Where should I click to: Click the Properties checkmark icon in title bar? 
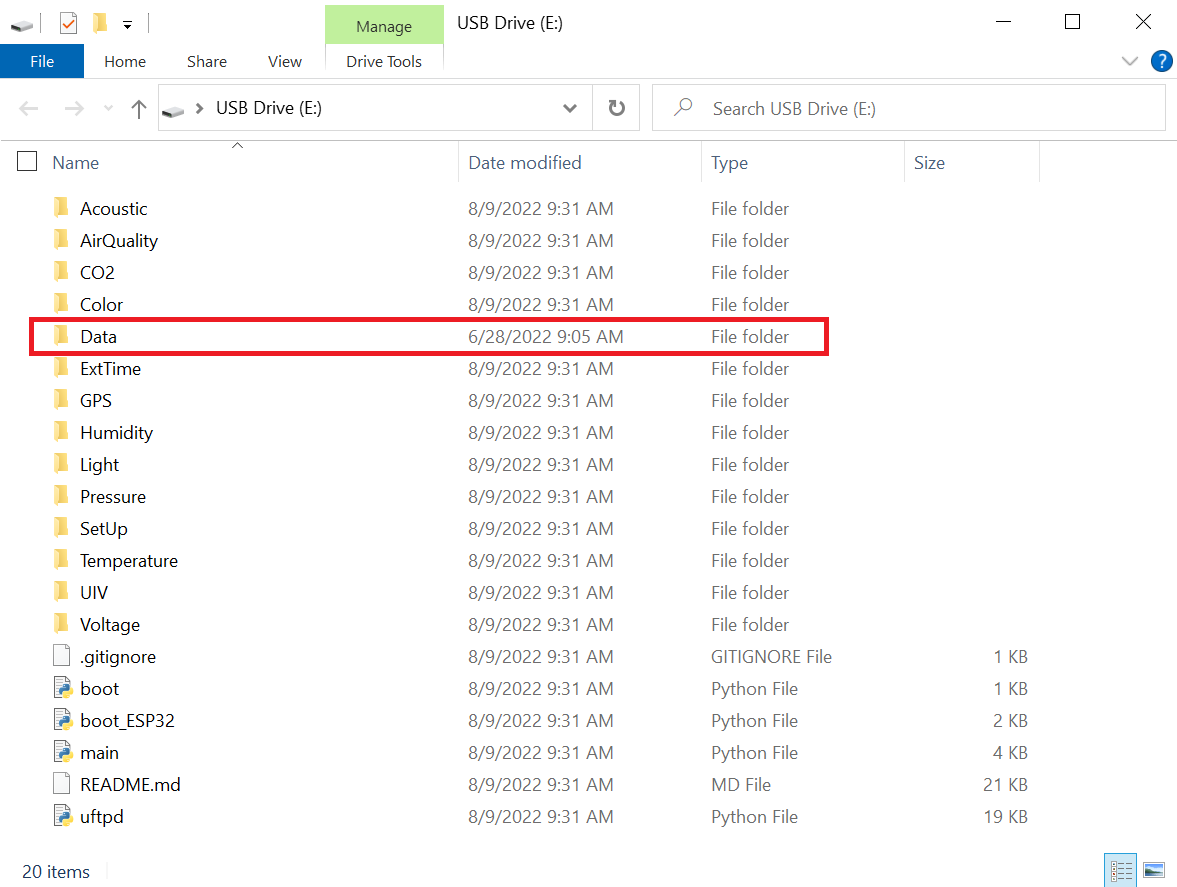68,23
